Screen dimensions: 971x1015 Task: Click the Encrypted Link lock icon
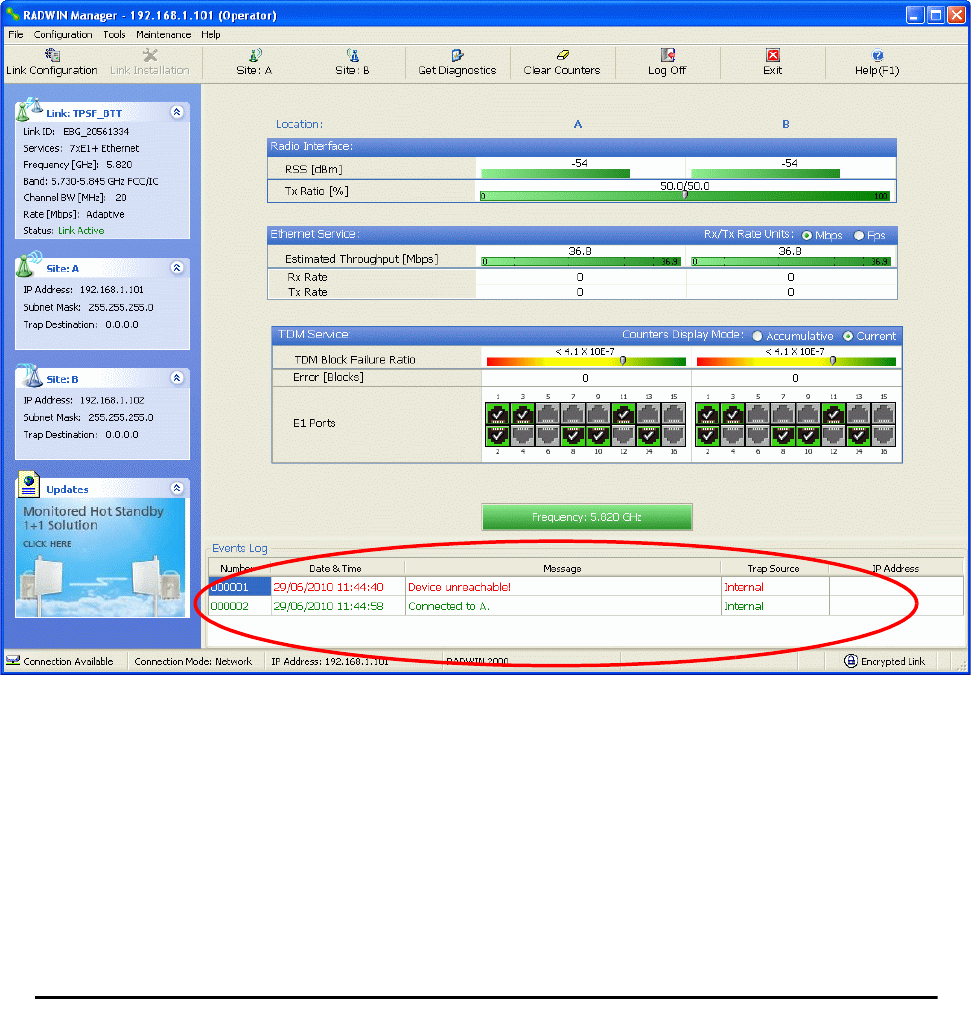pos(851,661)
